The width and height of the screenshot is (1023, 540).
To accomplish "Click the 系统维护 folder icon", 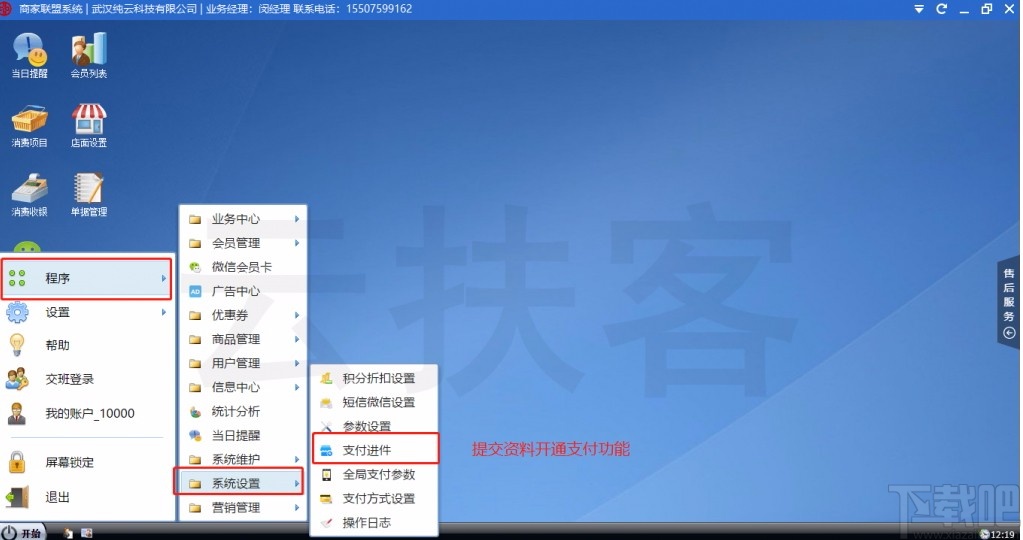I will click(195, 460).
